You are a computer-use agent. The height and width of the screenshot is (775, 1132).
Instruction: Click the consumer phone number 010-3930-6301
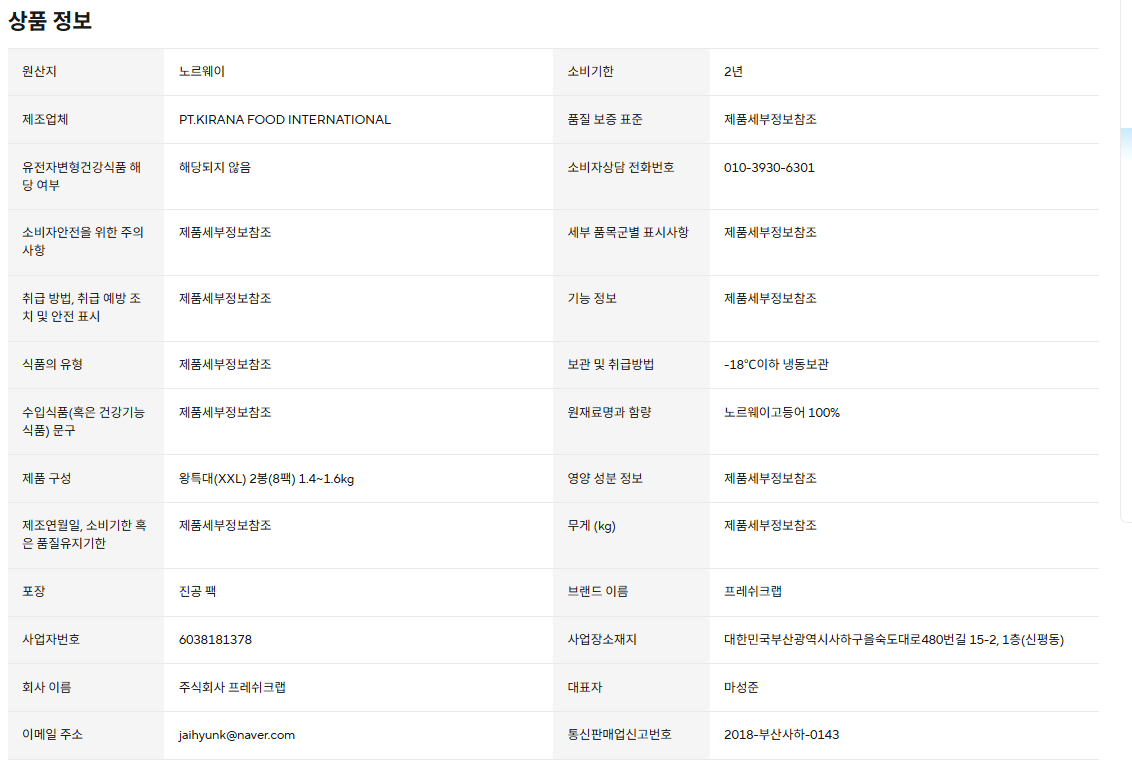(769, 168)
